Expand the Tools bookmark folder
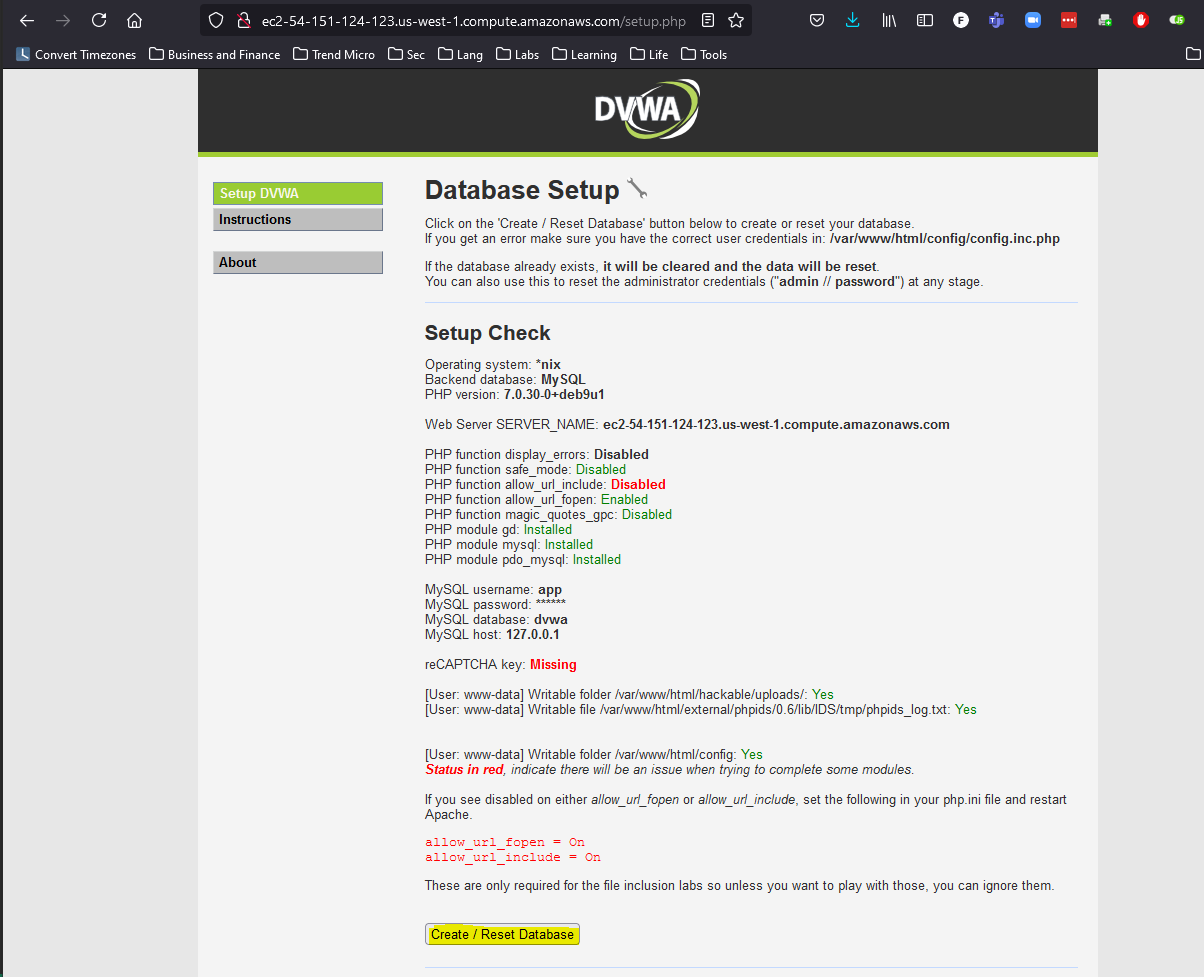The image size is (1204, 977). (x=704, y=54)
